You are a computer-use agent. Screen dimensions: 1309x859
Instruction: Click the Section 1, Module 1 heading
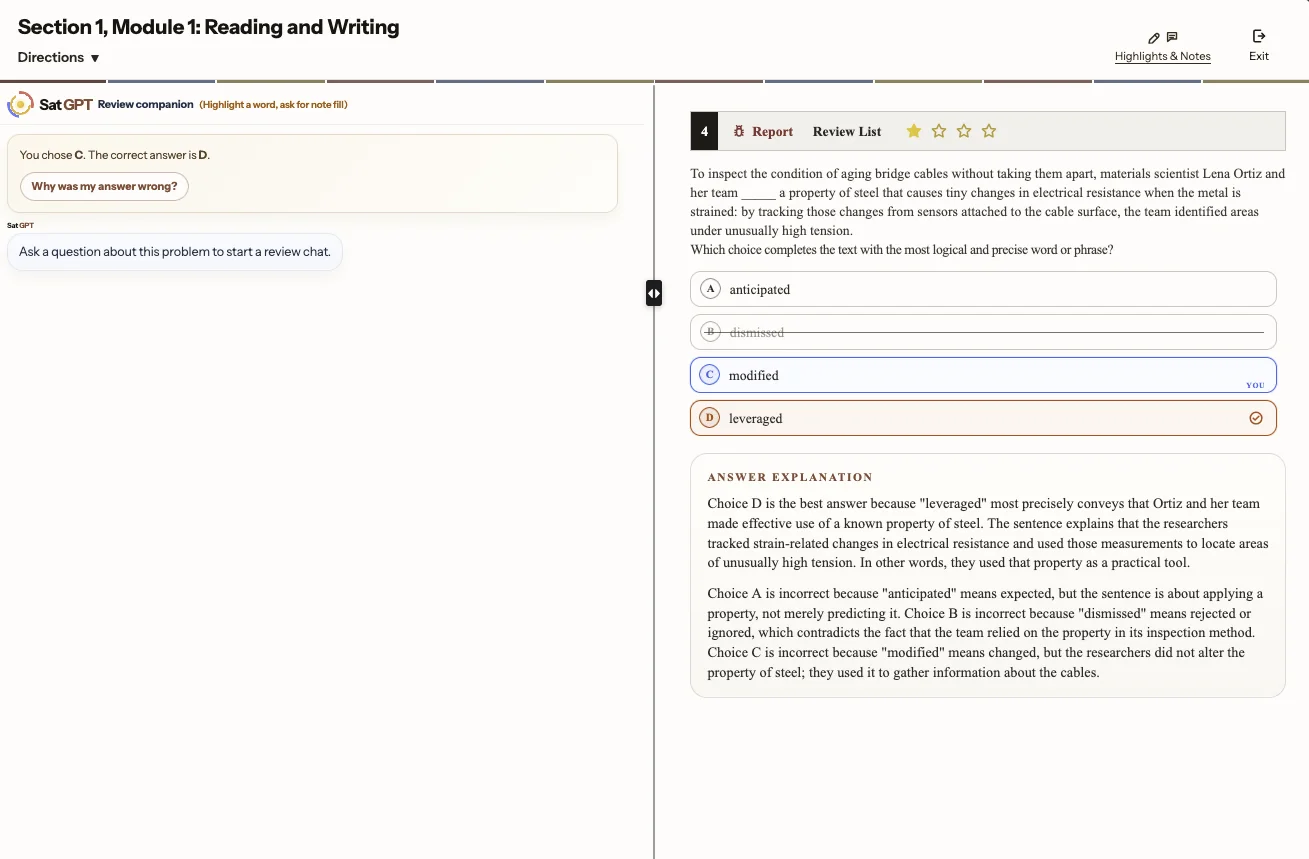(x=208, y=27)
